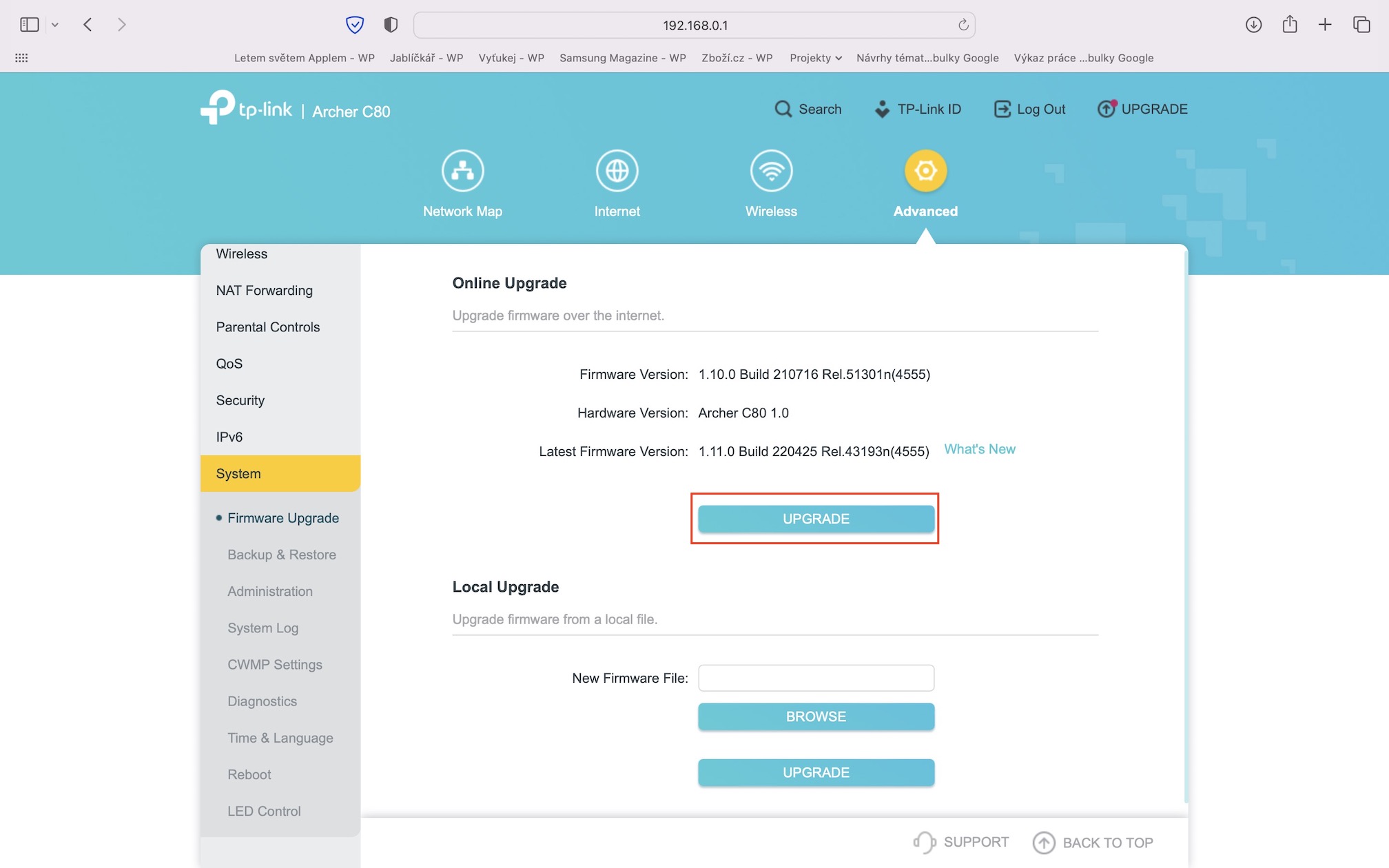Viewport: 1389px width, 868px height.
Task: Select Backup & Restore submenu item
Action: point(281,555)
